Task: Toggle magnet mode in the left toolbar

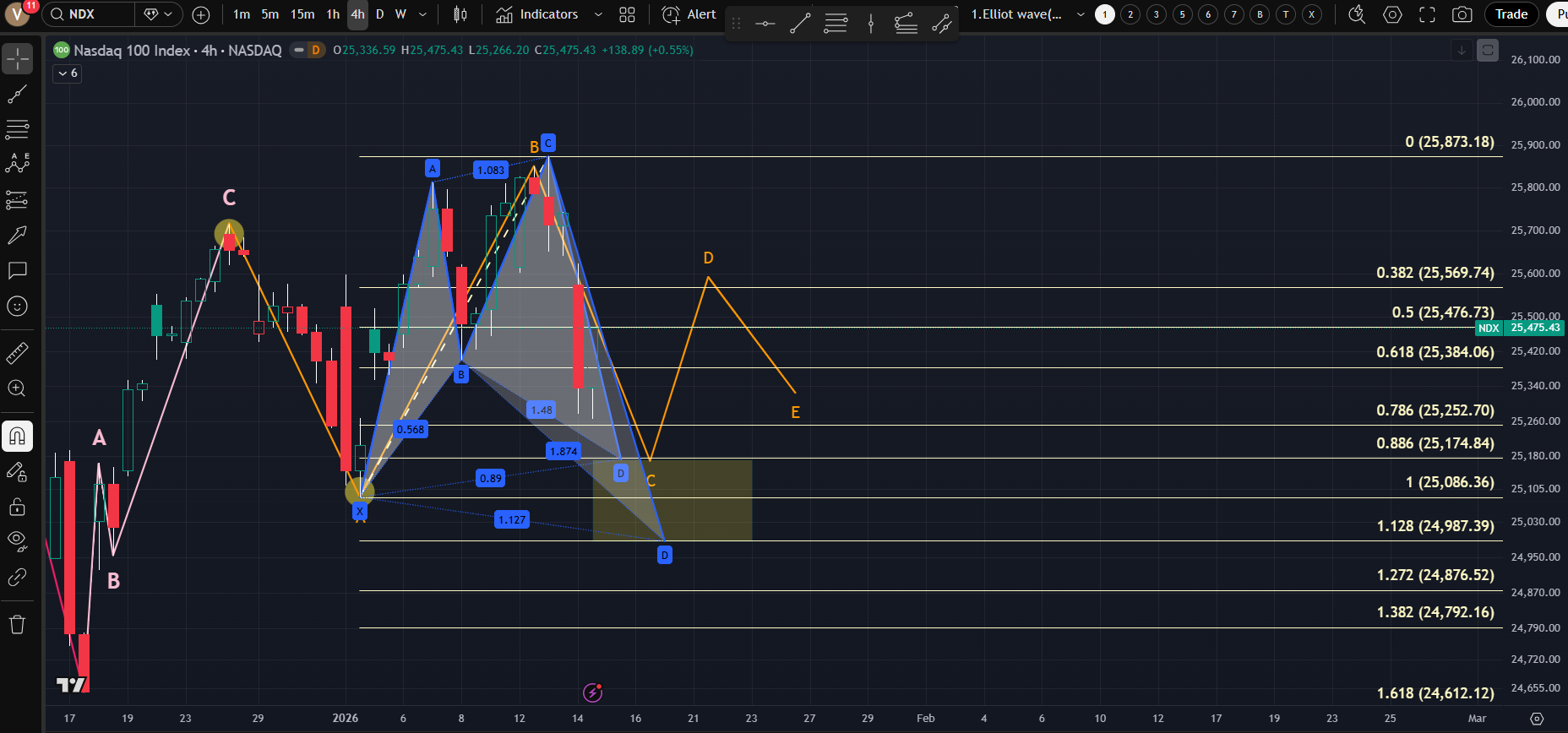Action: click(18, 437)
